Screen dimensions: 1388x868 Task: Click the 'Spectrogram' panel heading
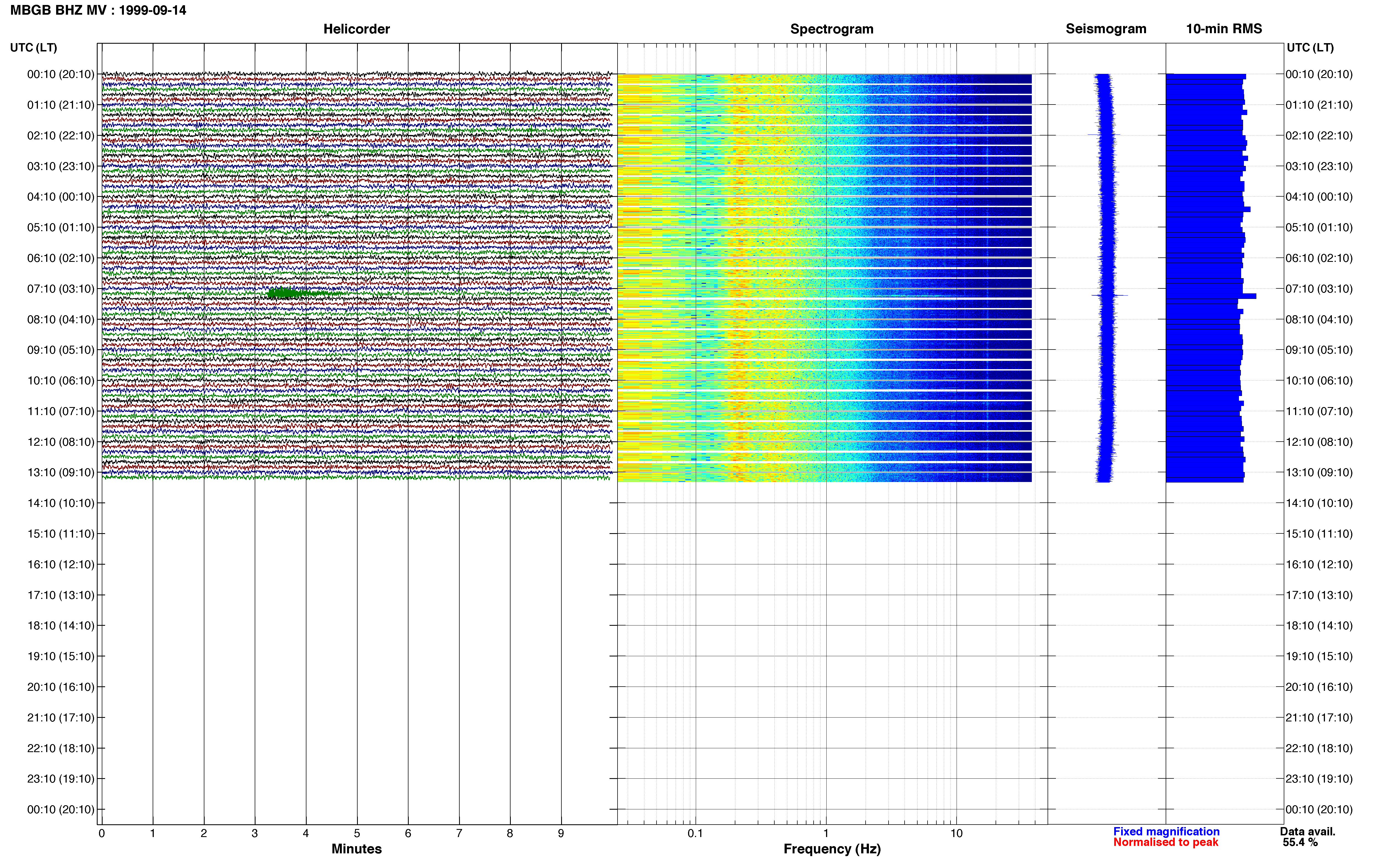click(832, 29)
